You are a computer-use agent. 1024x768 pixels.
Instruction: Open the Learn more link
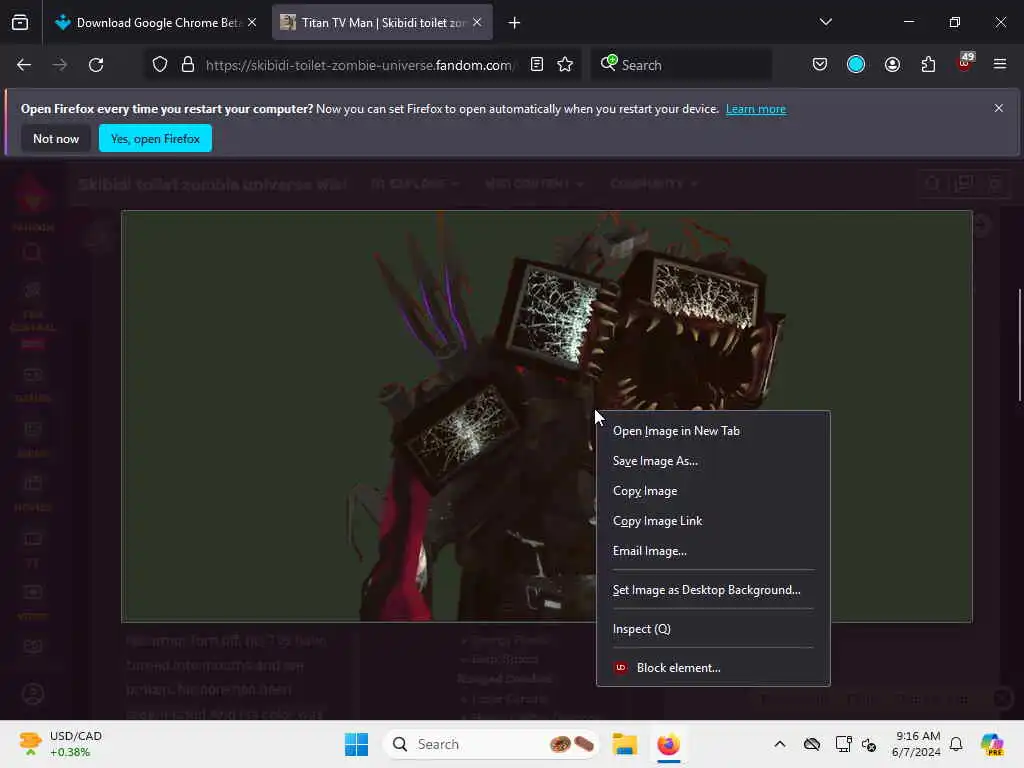pyautogui.click(x=756, y=109)
